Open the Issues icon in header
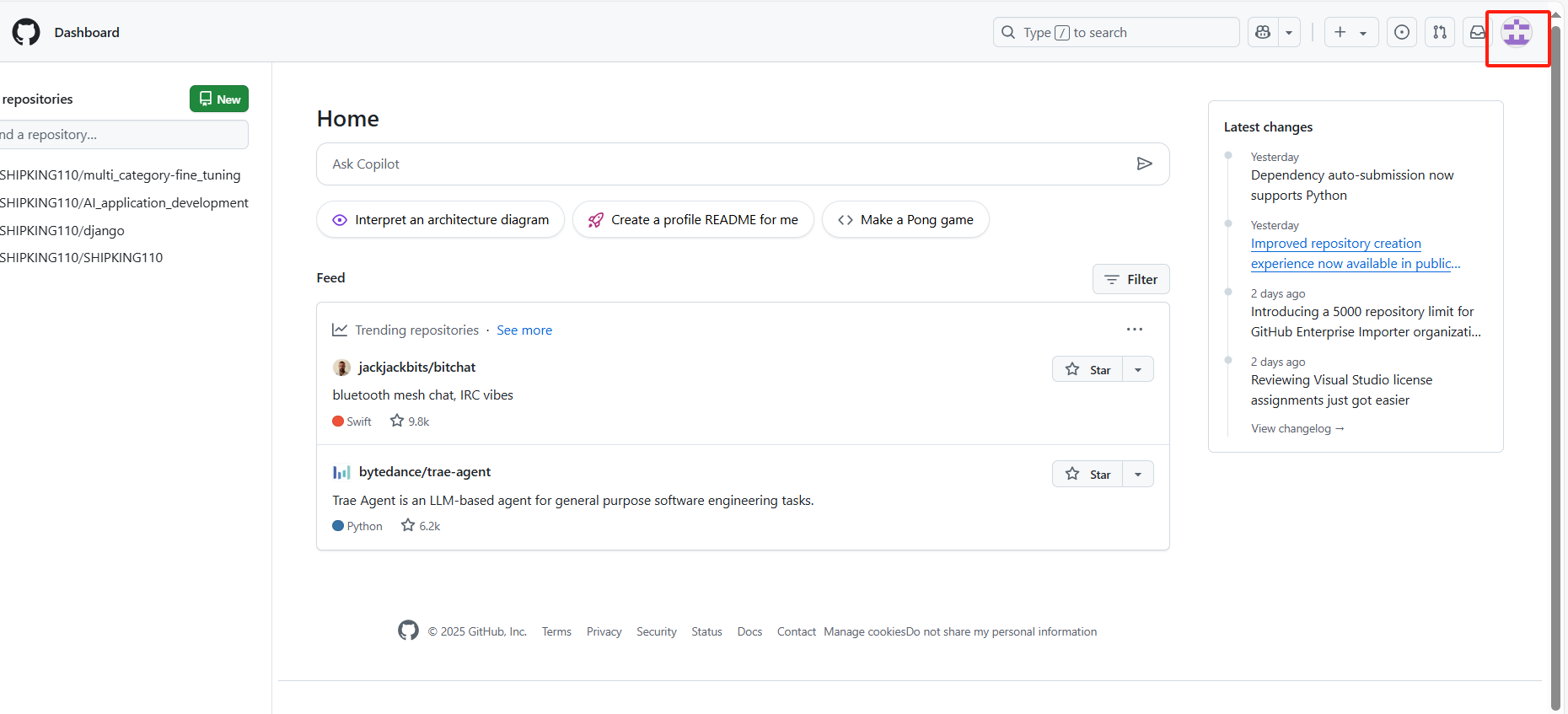The width and height of the screenshot is (1568, 714). pos(1402,32)
